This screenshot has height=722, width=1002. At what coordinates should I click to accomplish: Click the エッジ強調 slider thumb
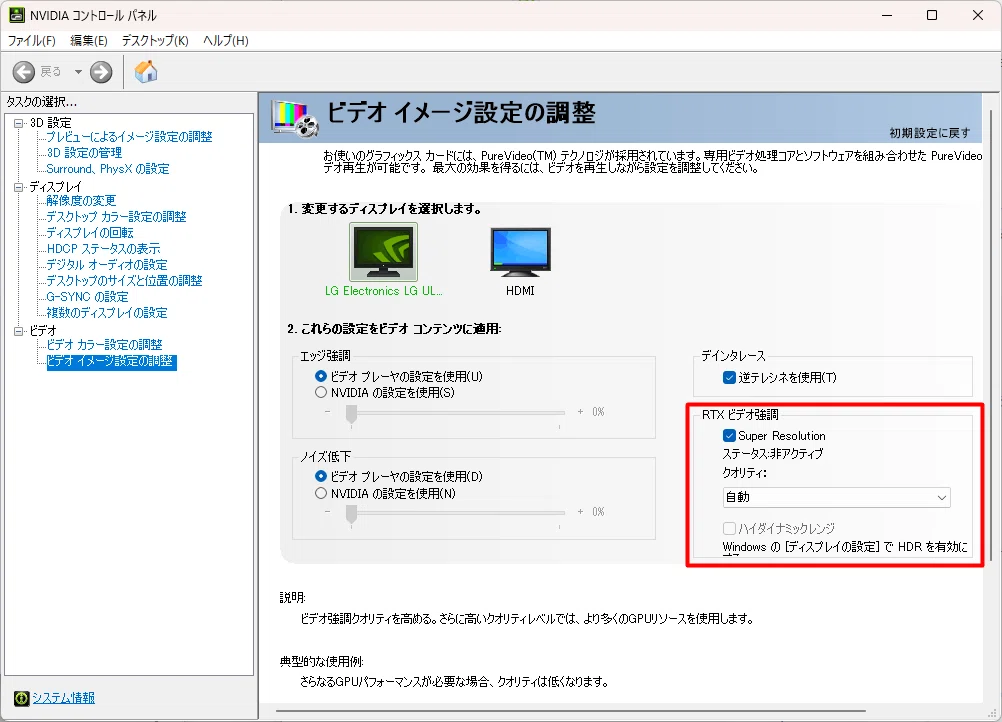point(351,414)
